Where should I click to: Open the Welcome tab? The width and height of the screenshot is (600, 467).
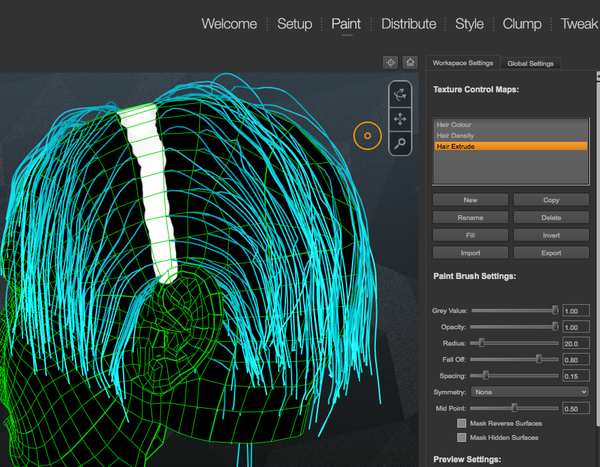click(x=229, y=24)
